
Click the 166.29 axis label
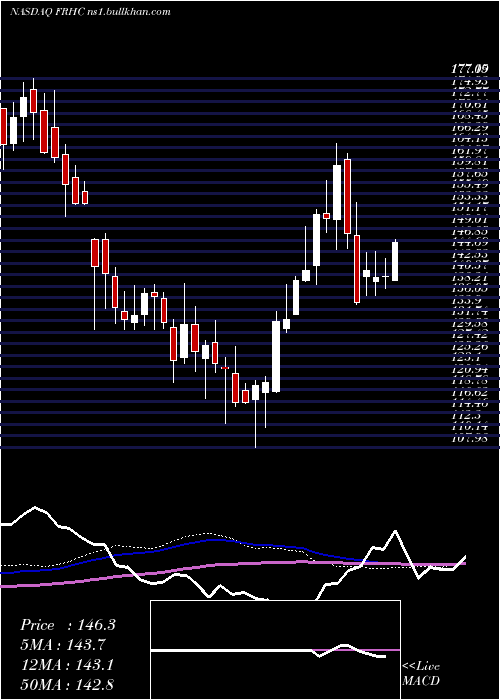(x=469, y=128)
